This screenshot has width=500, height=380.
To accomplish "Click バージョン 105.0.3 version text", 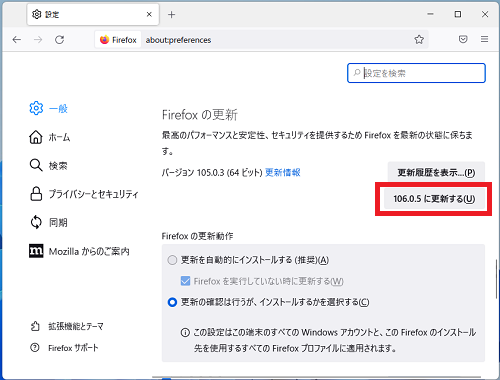I will pyautogui.click(x=212, y=173).
